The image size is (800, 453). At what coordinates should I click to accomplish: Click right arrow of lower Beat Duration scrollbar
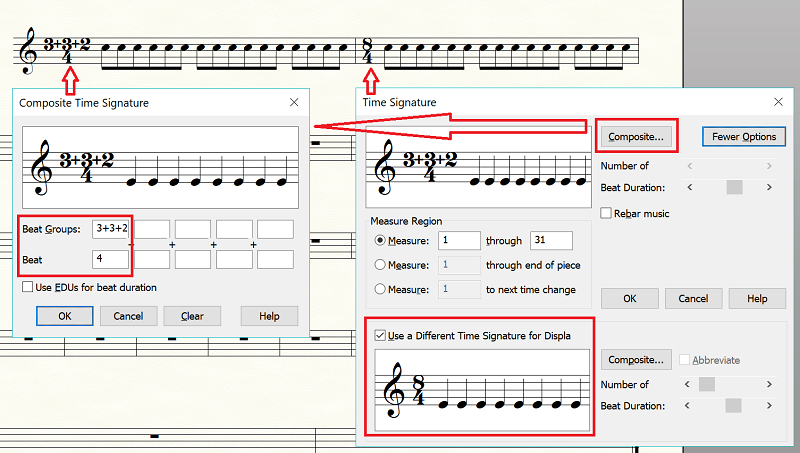tap(769, 406)
